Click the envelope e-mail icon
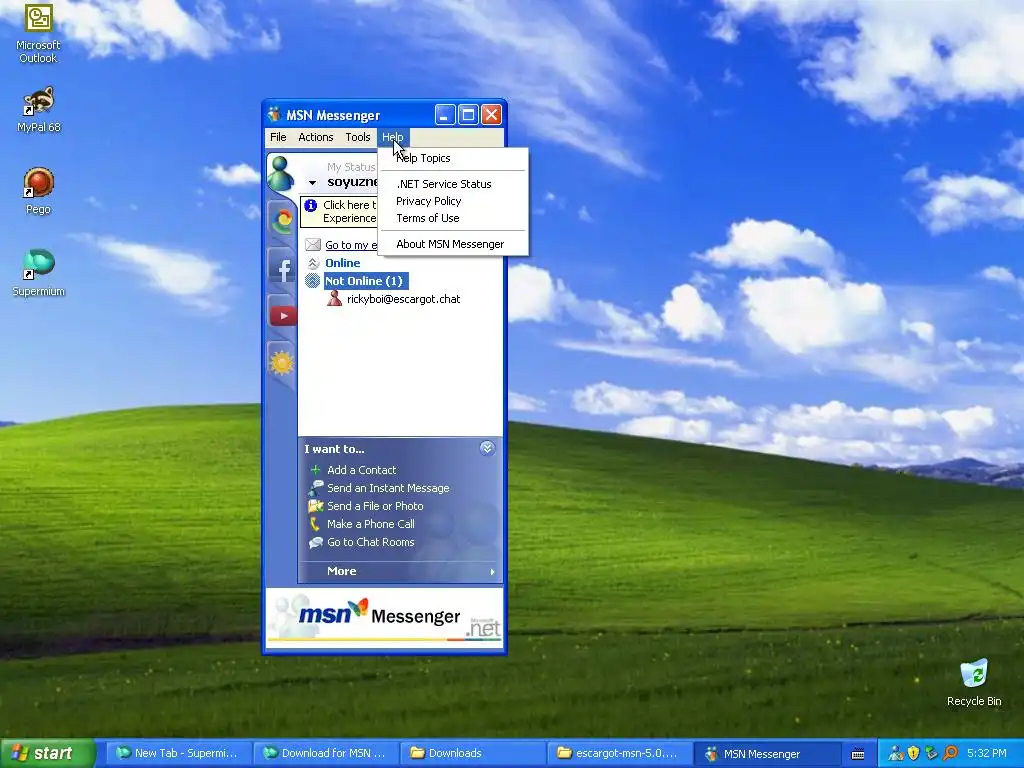The width and height of the screenshot is (1024, 768). coord(313,245)
